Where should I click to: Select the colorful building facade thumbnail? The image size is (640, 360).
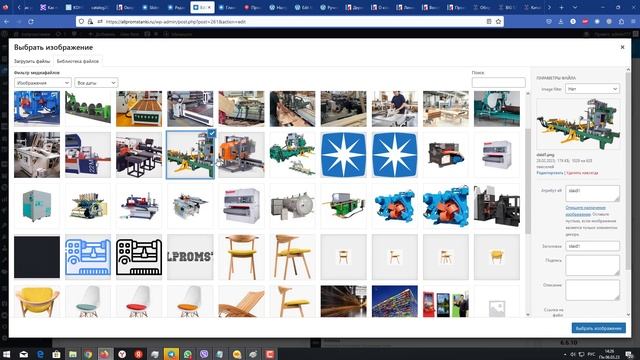[395, 302]
